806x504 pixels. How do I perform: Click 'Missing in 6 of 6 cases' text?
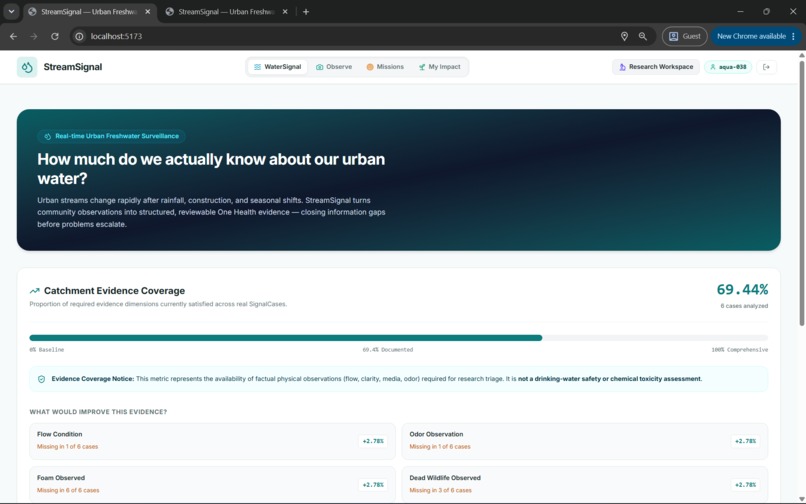tap(68, 491)
